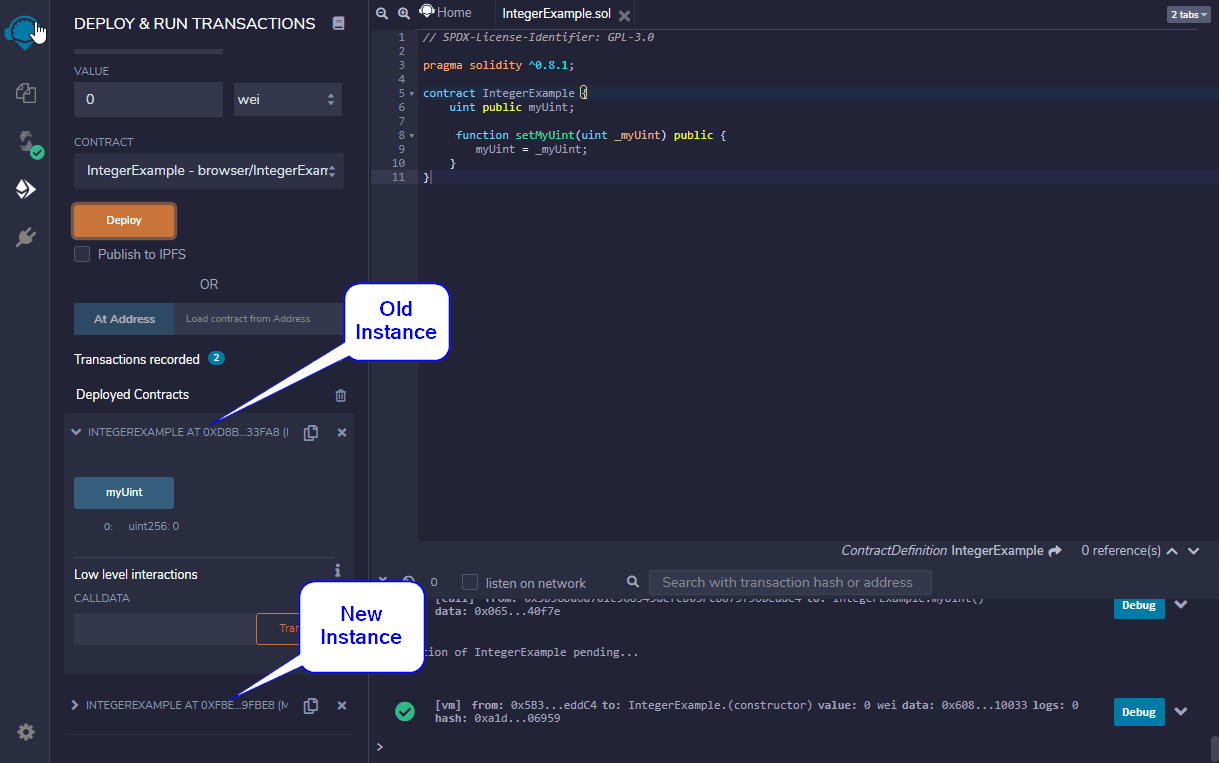Focus the CALLDATA input field
The width and height of the screenshot is (1219, 763).
165,628
